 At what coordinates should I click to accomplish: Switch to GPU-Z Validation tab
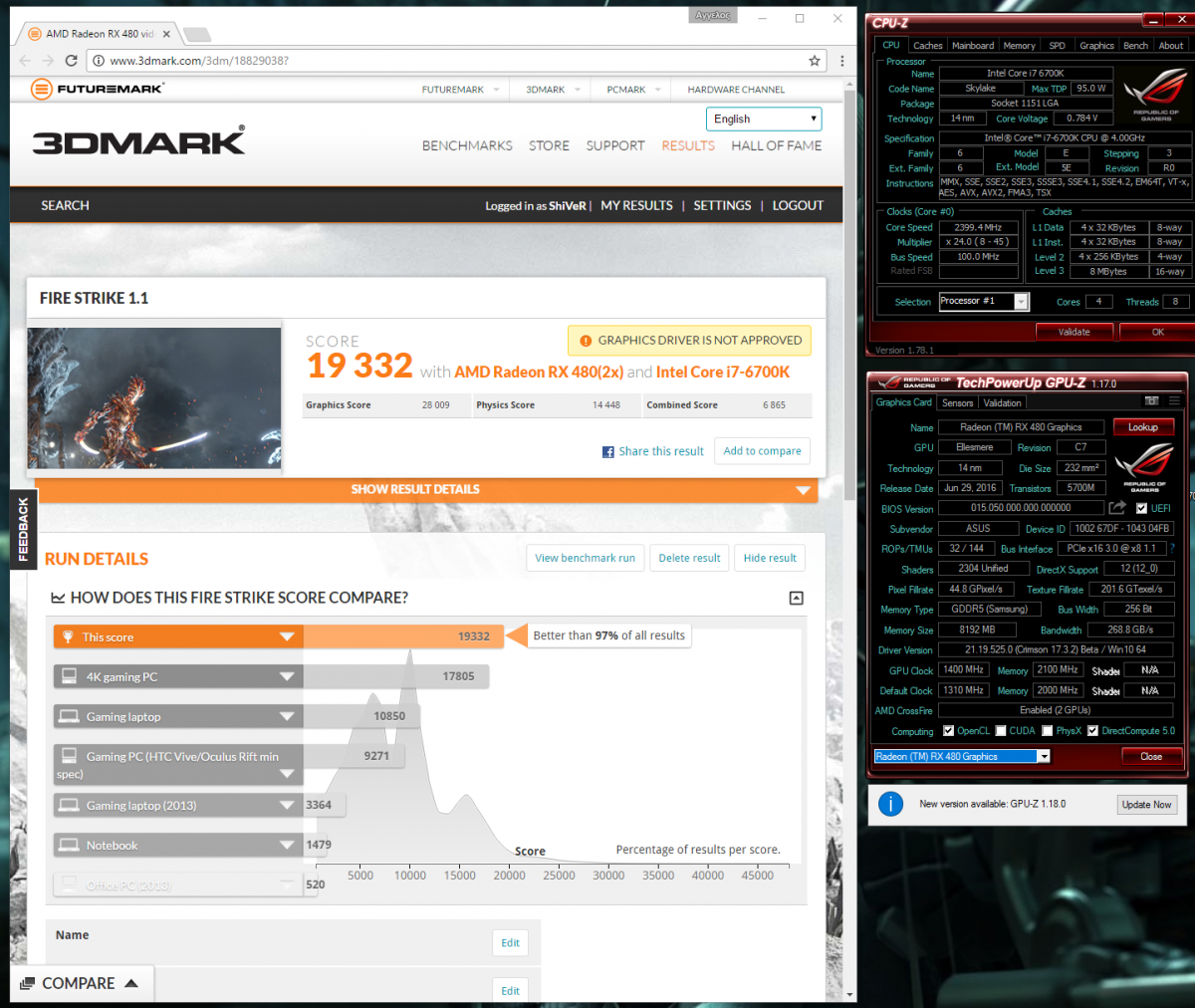coord(1002,403)
